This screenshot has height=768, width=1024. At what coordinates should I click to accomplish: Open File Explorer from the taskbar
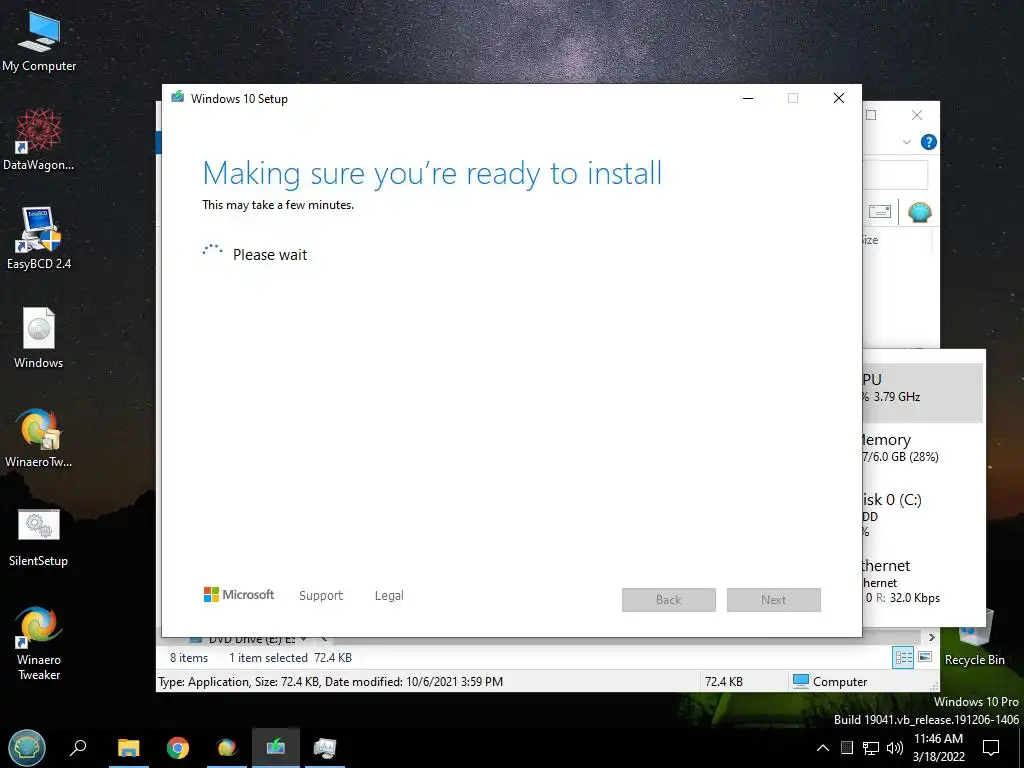[129, 747]
